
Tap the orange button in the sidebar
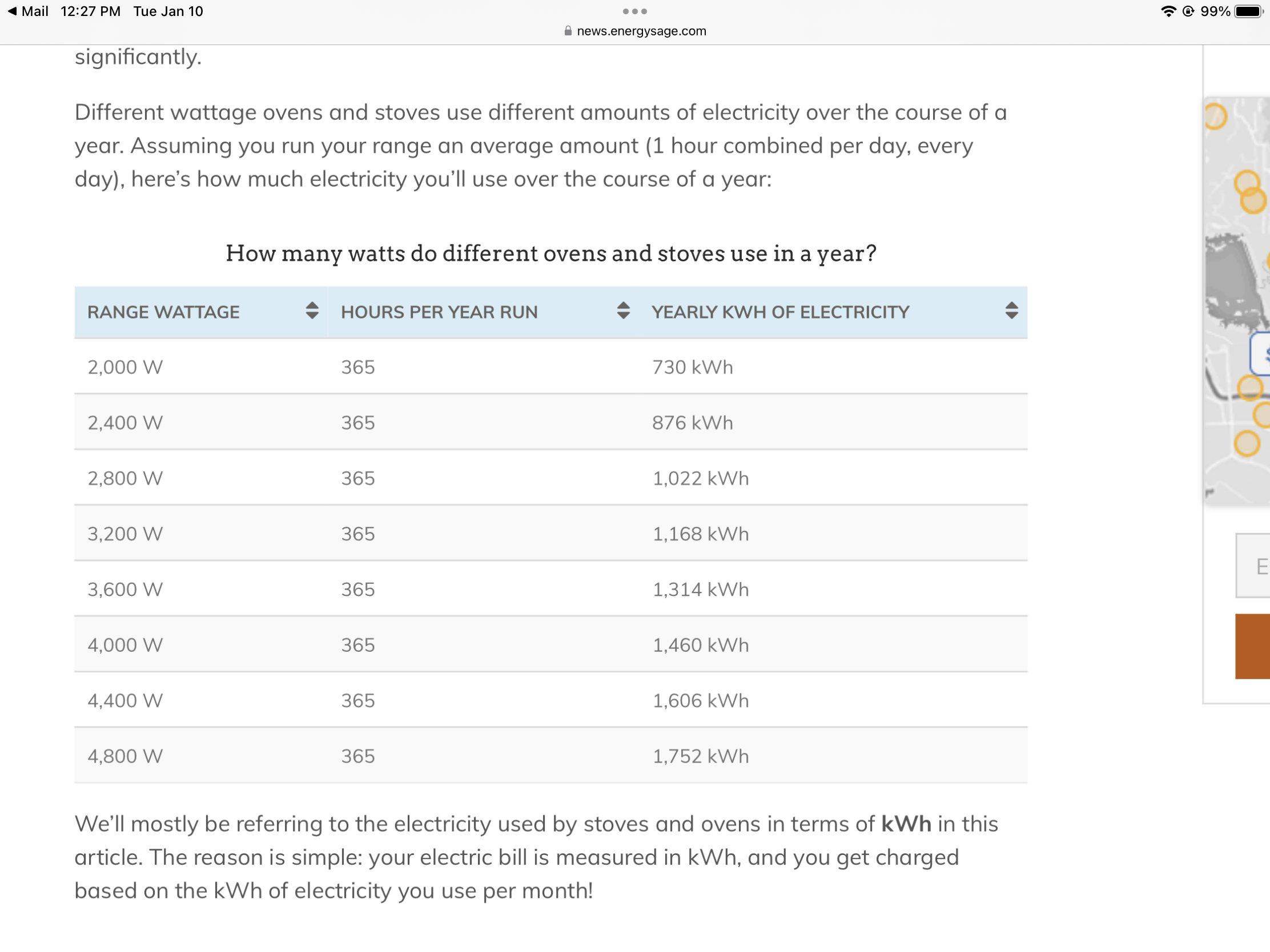click(1252, 646)
